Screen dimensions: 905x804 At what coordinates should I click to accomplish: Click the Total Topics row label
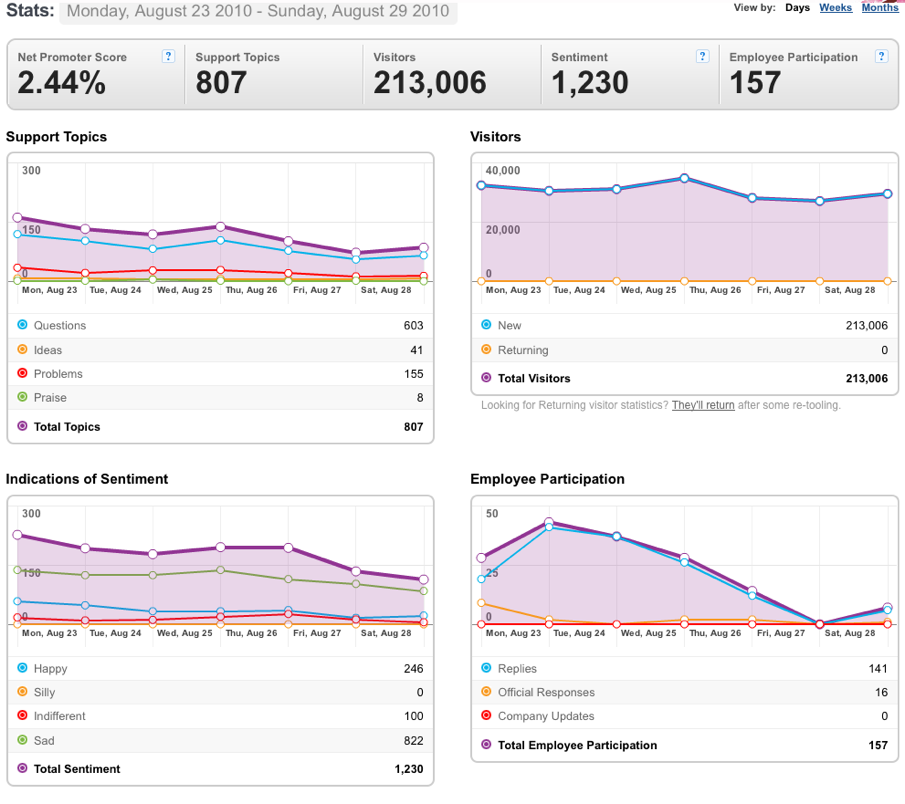pos(67,427)
